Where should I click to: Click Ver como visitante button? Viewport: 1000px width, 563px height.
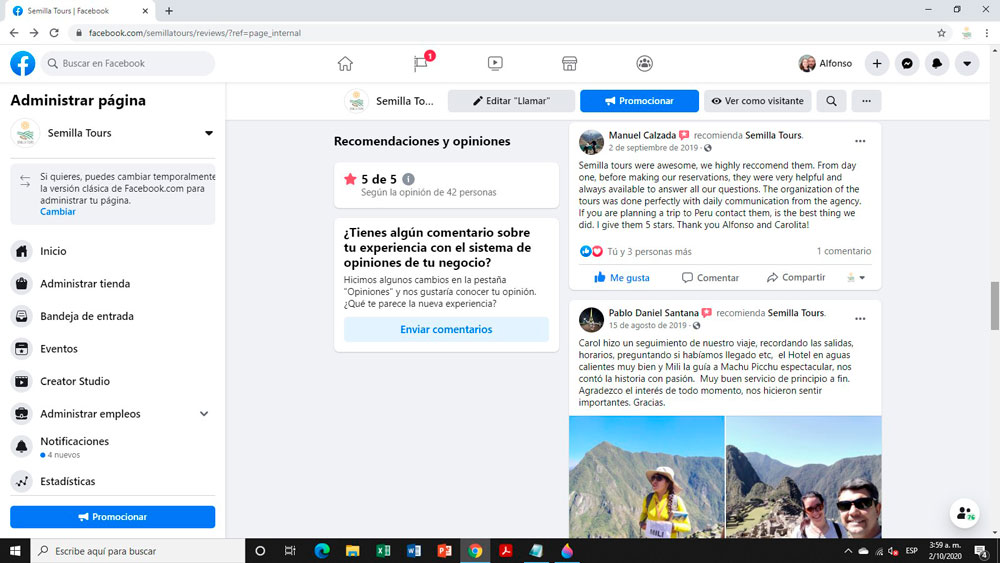point(758,101)
